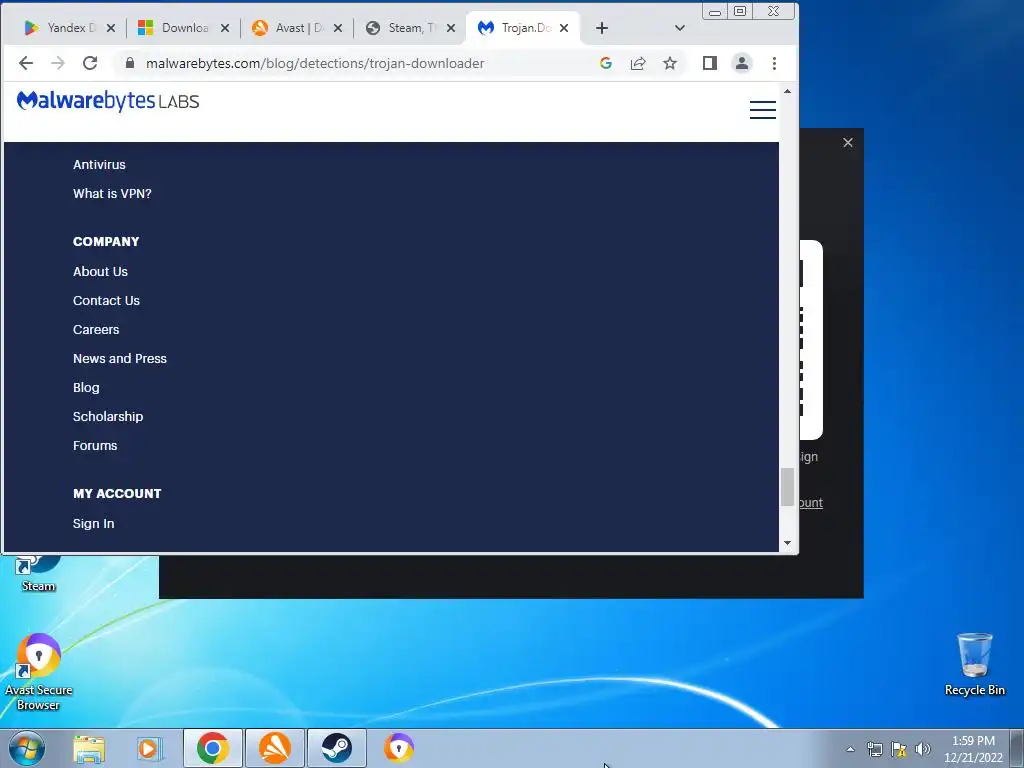The height and width of the screenshot is (768, 1024).
Task: Bookmark this page with the star
Action: 670,63
